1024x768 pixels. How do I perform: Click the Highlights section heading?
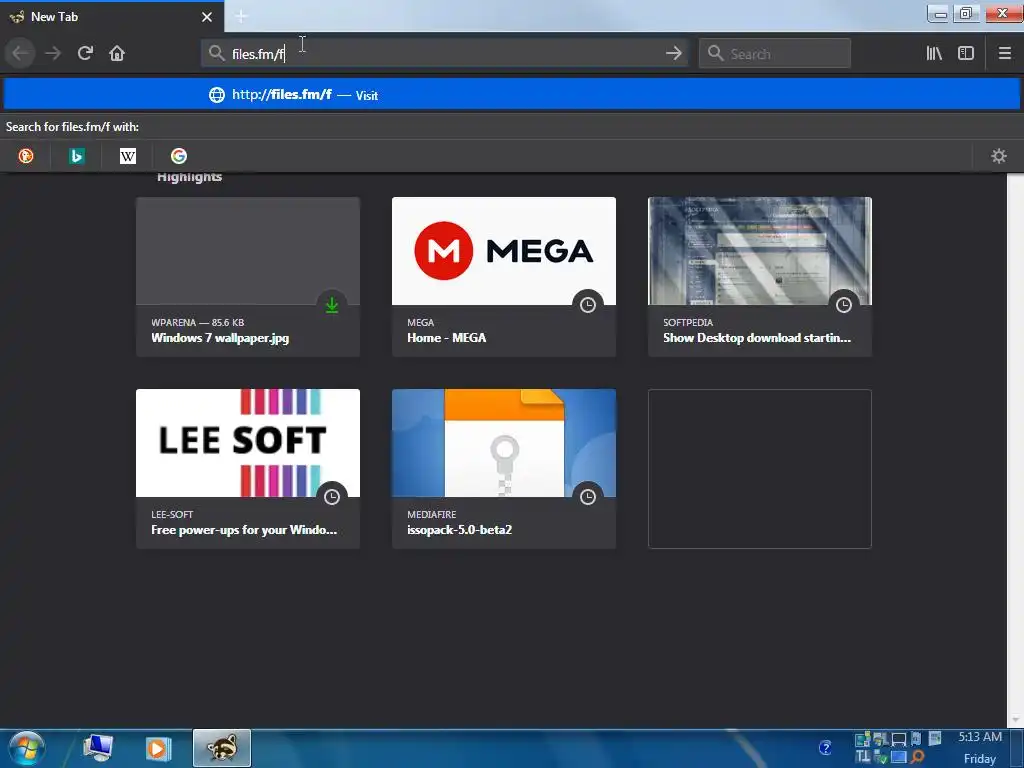pos(189,177)
